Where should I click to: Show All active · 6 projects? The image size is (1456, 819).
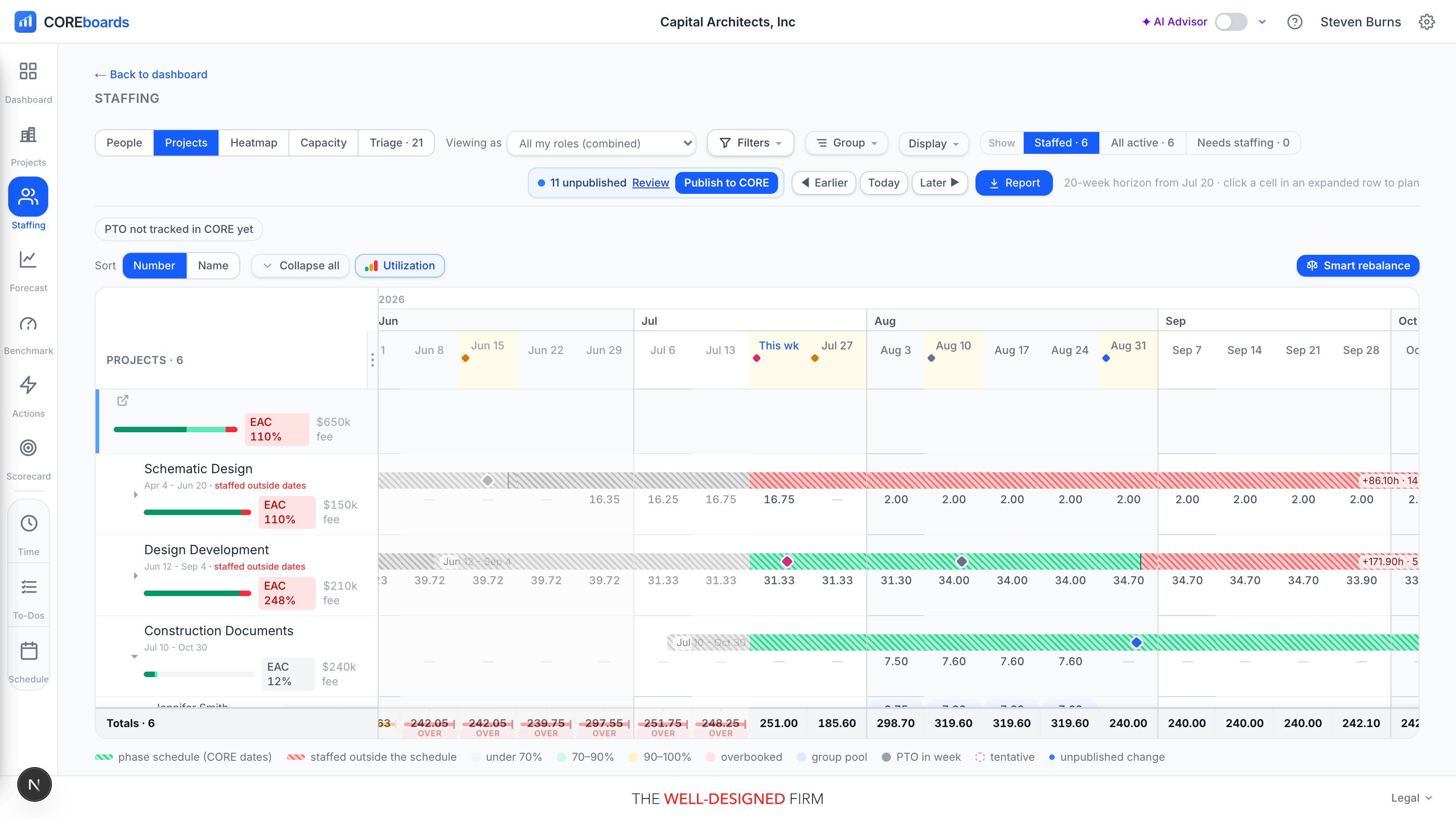pos(1143,143)
